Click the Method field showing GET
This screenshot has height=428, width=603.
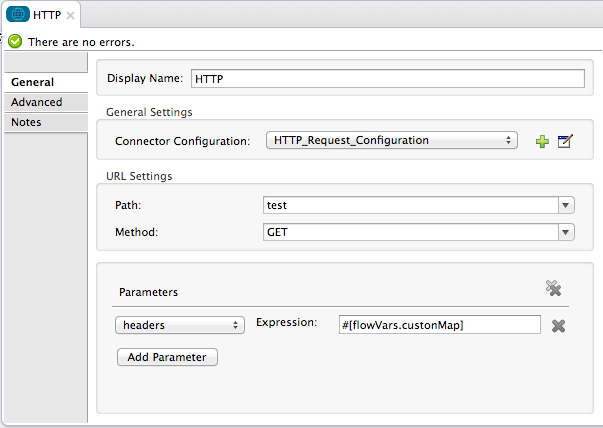(408, 232)
